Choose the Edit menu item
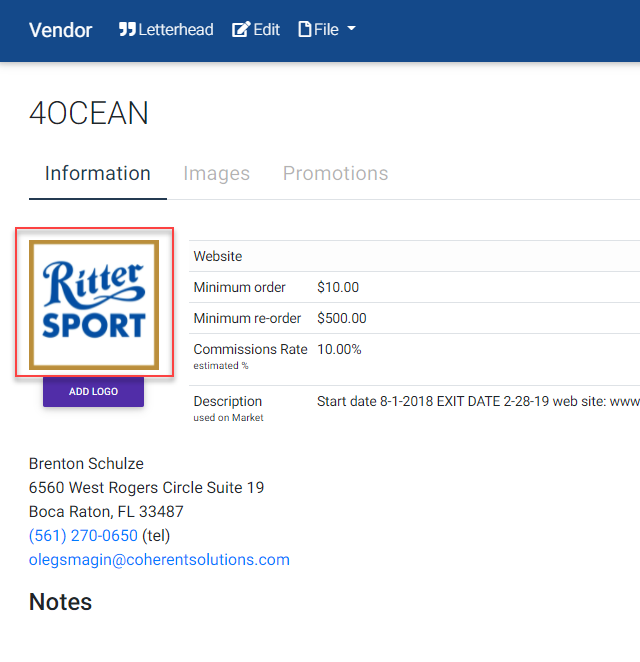The height and width of the screenshot is (662, 640). pos(256,30)
